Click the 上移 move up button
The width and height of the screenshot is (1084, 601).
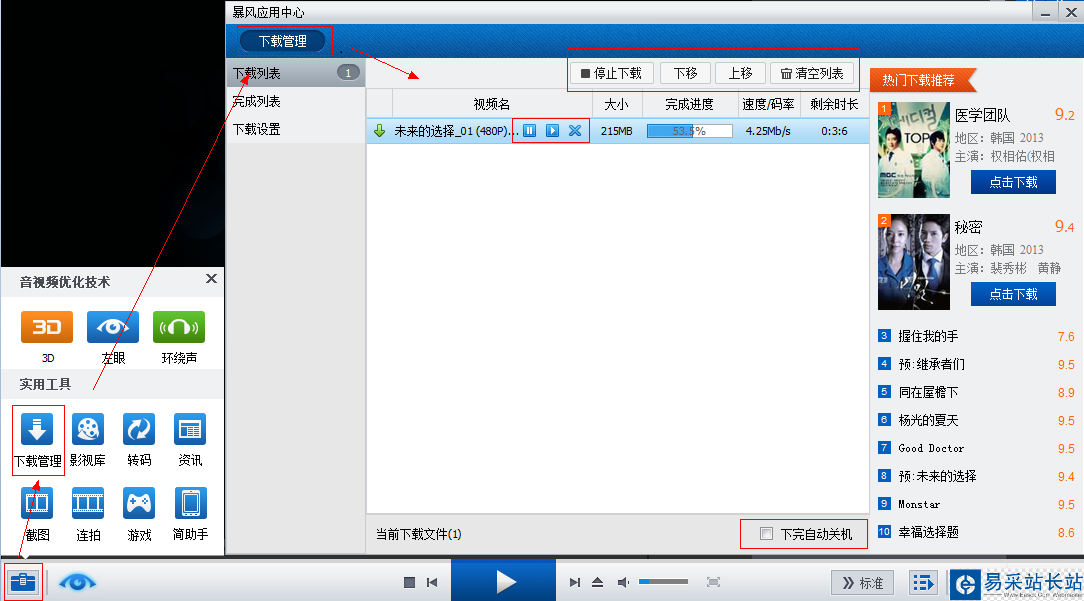[x=740, y=73]
